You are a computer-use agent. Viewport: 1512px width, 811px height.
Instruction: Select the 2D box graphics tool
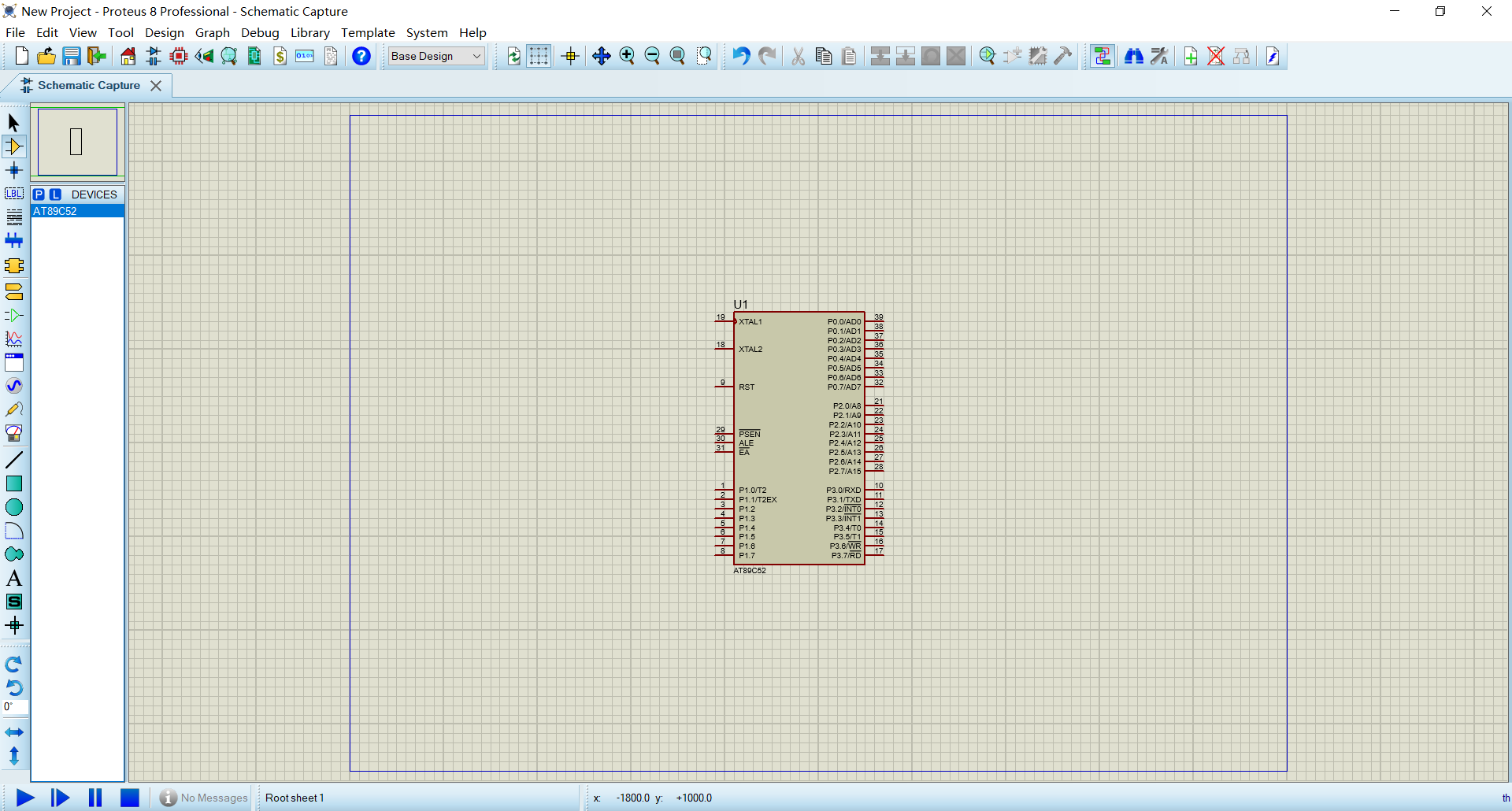coord(14,483)
